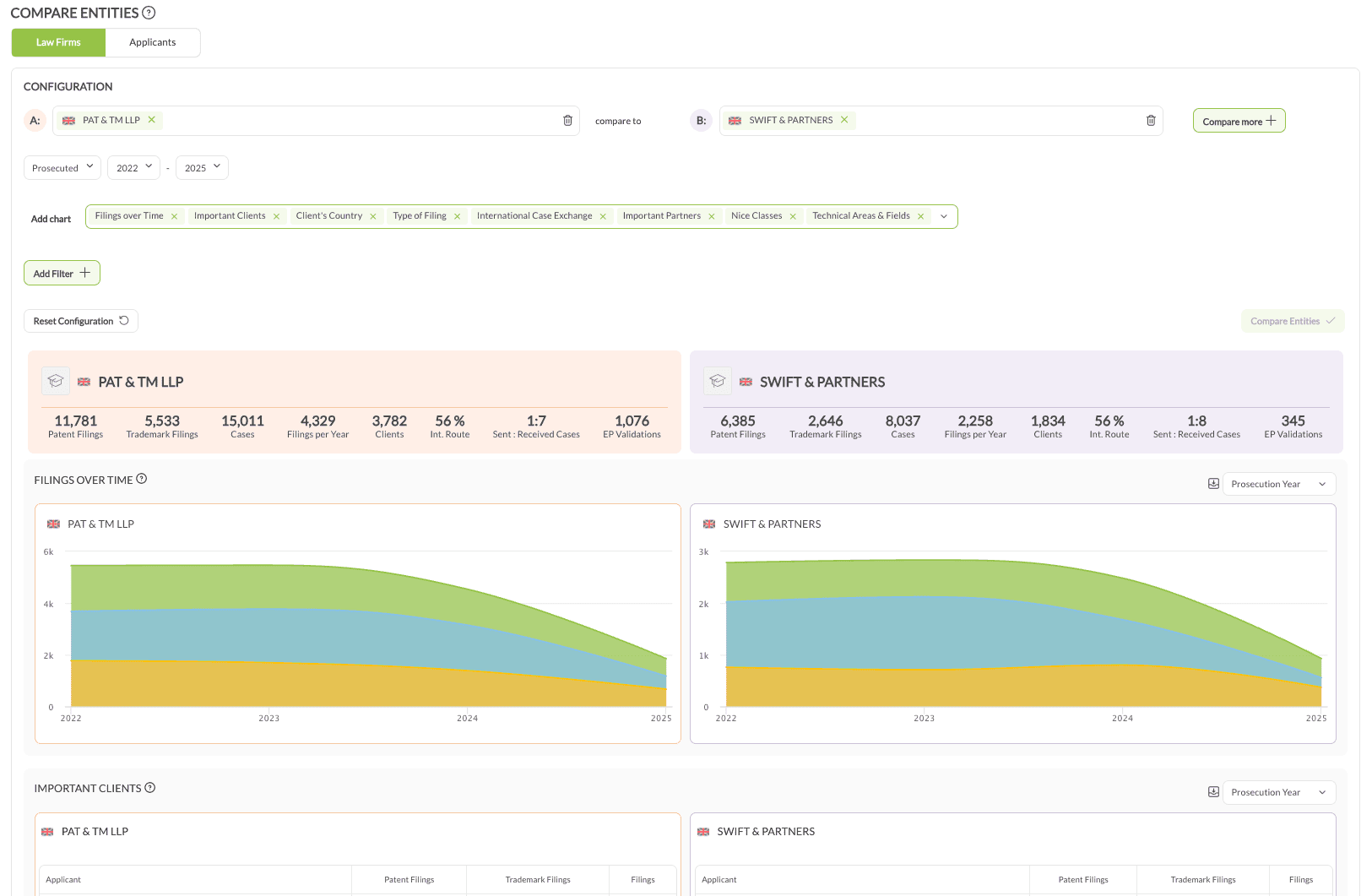Download the Filings Over Time chart

coord(1213,484)
